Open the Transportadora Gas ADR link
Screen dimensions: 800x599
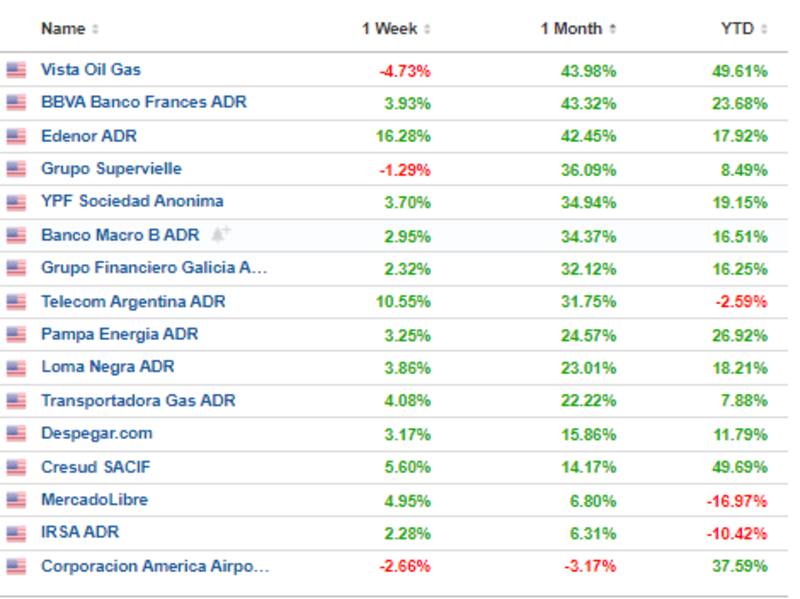click(x=138, y=401)
